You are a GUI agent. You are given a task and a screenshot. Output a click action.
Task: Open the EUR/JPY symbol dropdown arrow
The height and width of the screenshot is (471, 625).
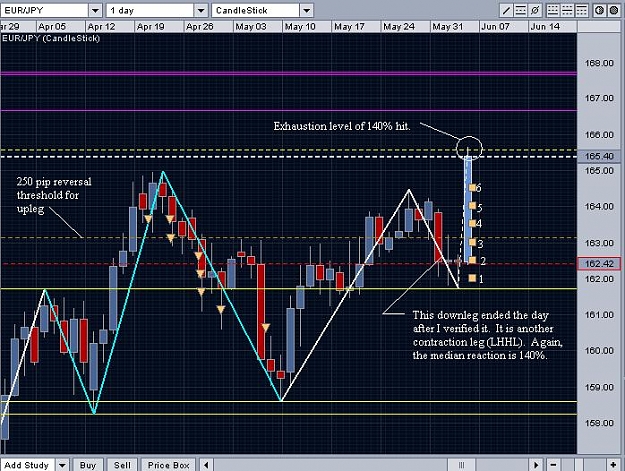pos(95,10)
